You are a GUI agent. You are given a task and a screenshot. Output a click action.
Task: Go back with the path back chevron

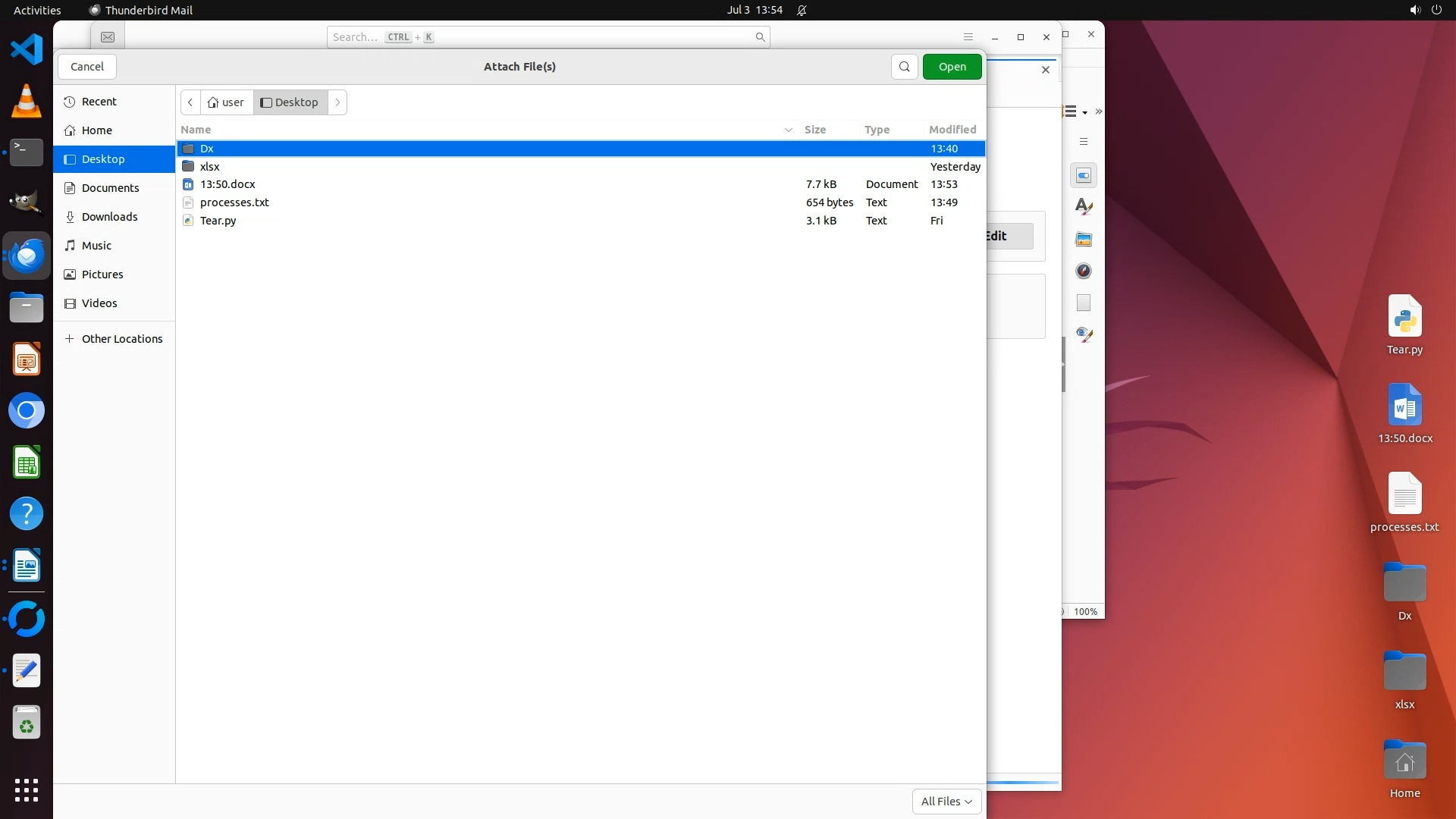(190, 102)
